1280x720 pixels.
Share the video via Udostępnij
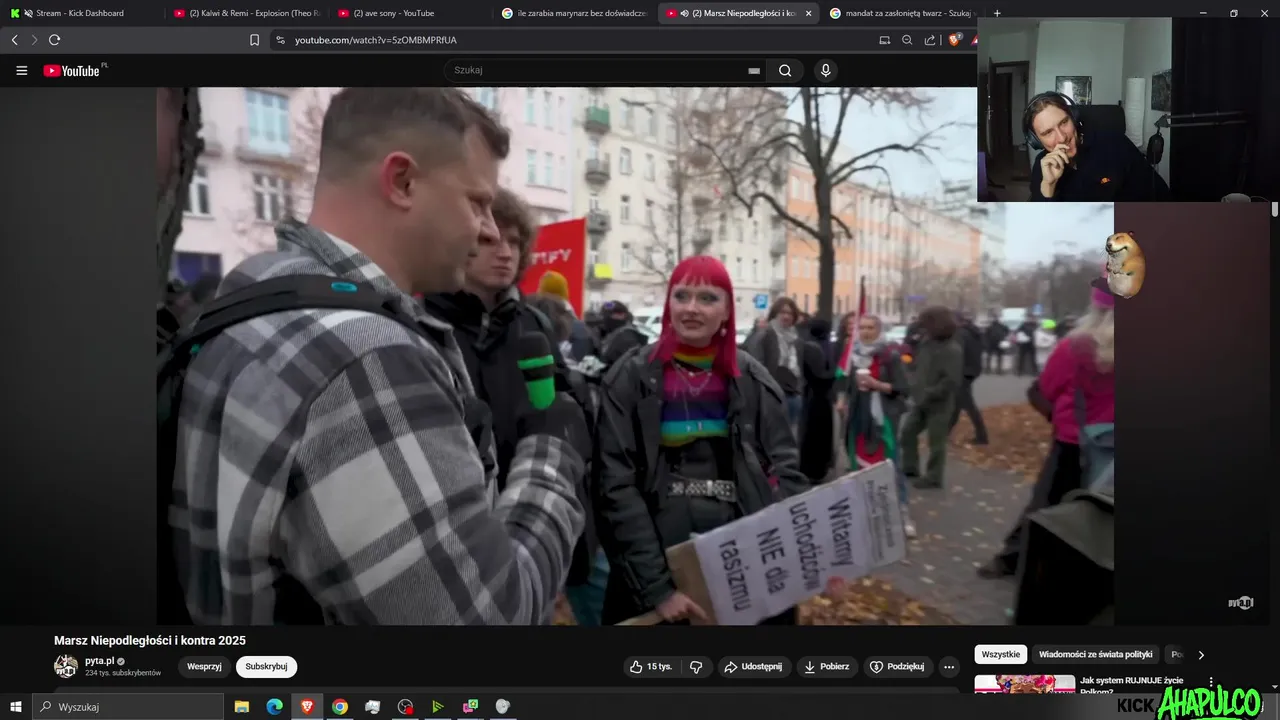pyautogui.click(x=754, y=667)
